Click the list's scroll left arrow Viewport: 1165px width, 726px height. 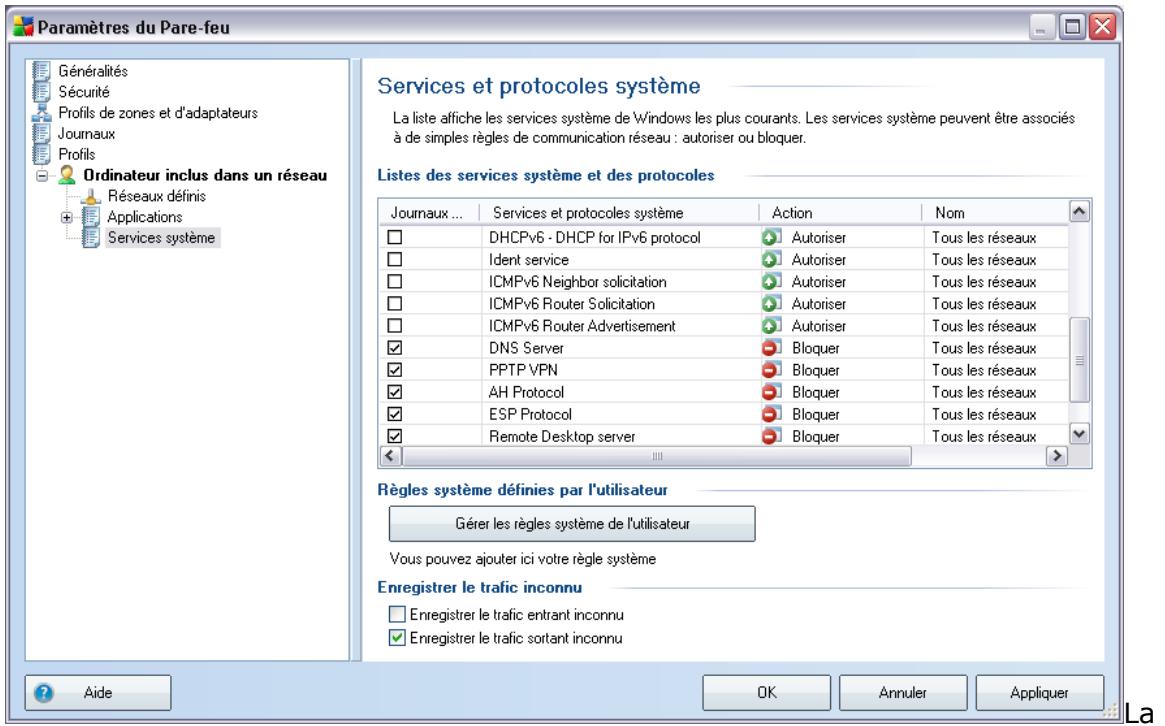point(391,456)
